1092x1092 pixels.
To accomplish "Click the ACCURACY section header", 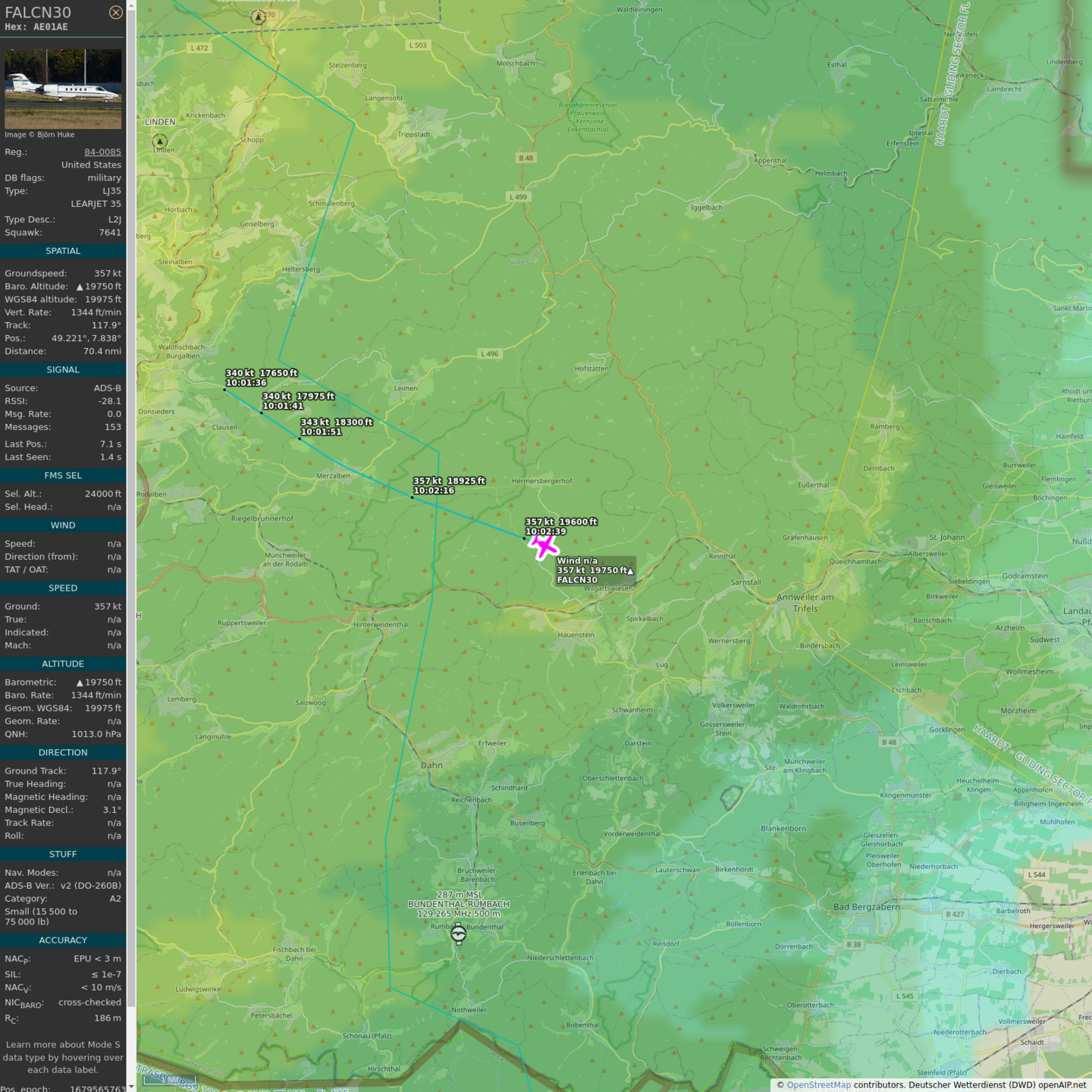I will 63,940.
